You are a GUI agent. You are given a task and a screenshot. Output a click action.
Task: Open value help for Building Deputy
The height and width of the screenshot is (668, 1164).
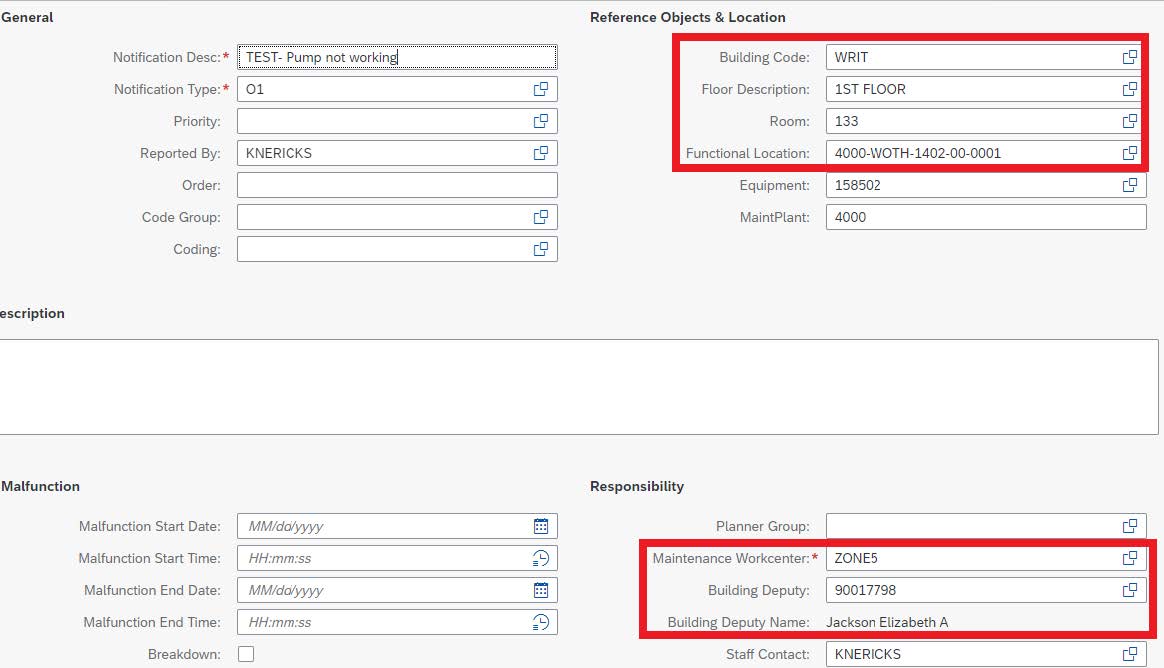[x=1130, y=590]
